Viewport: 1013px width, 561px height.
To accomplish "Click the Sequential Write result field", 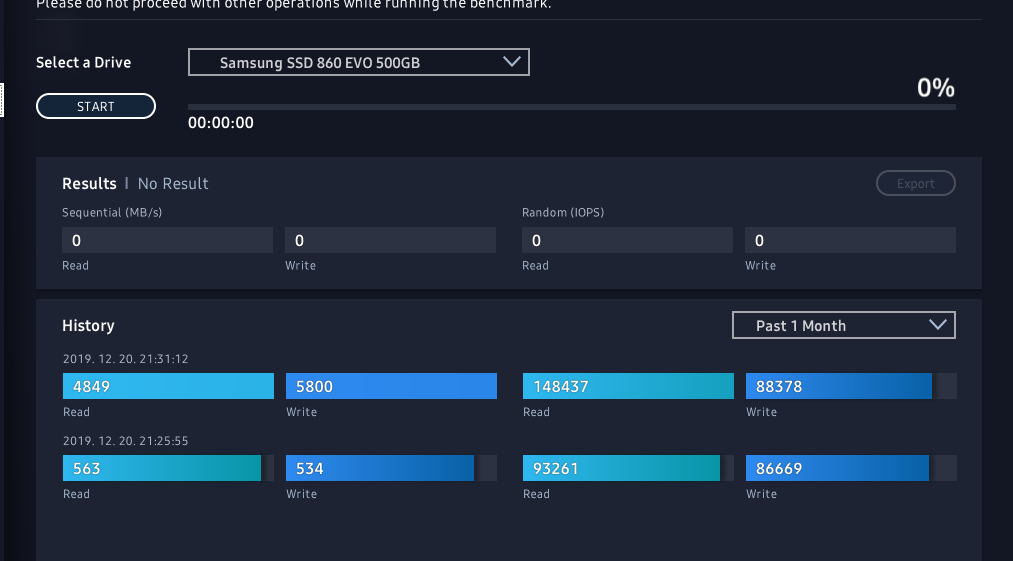I will coord(390,240).
